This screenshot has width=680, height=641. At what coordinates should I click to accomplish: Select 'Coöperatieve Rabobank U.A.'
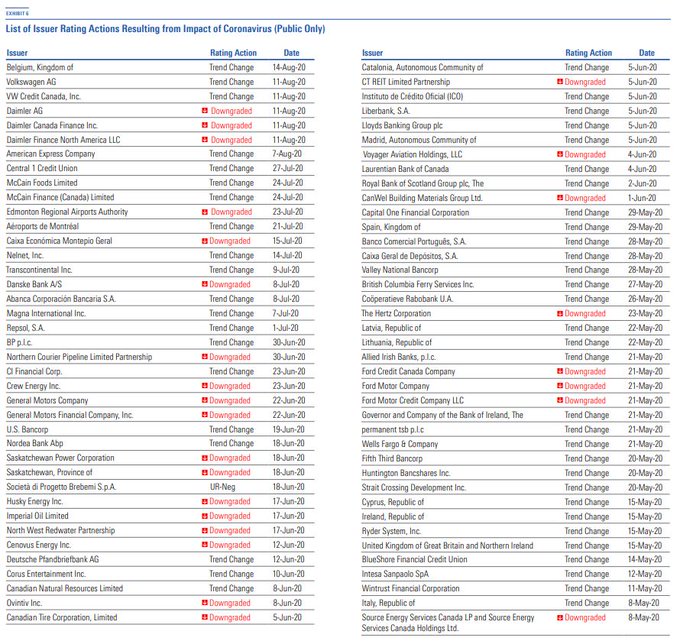(x=408, y=299)
